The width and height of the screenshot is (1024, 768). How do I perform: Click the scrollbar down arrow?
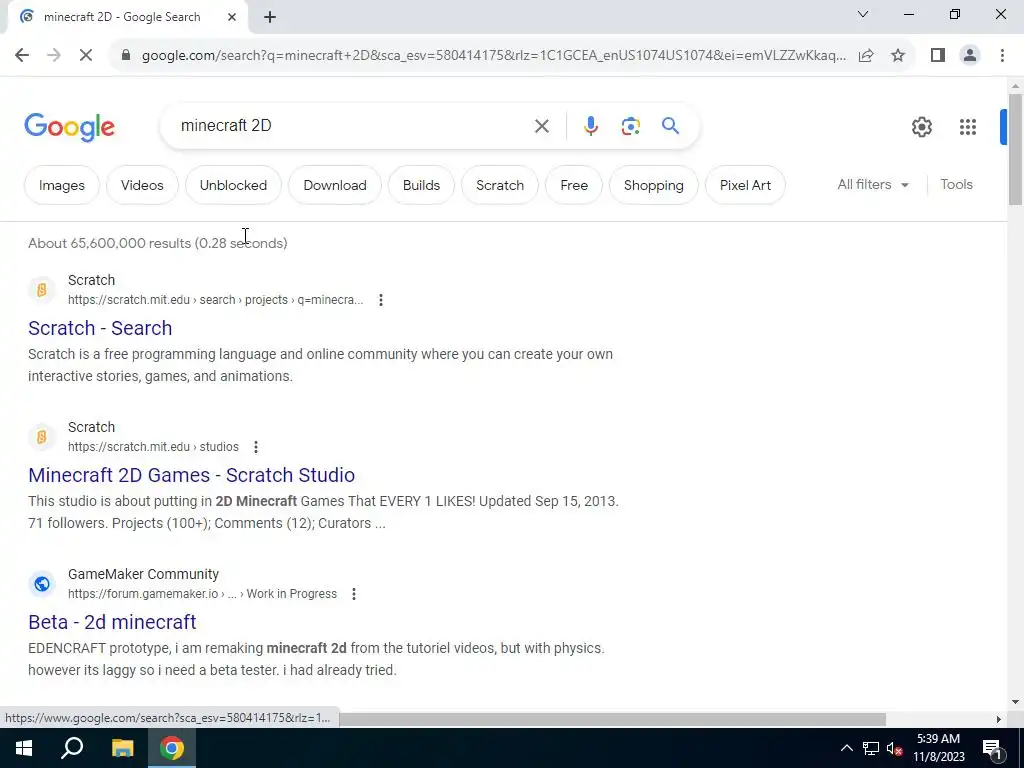tap(1015, 702)
